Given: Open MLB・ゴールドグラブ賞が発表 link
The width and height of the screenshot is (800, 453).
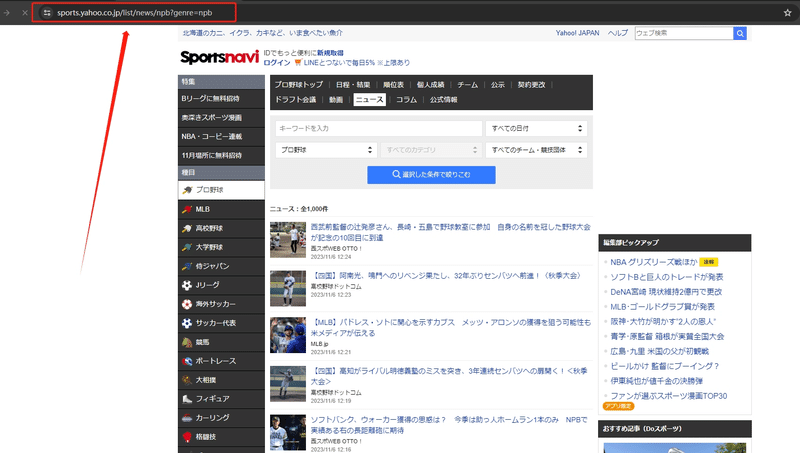Looking at the screenshot, I should (662, 307).
